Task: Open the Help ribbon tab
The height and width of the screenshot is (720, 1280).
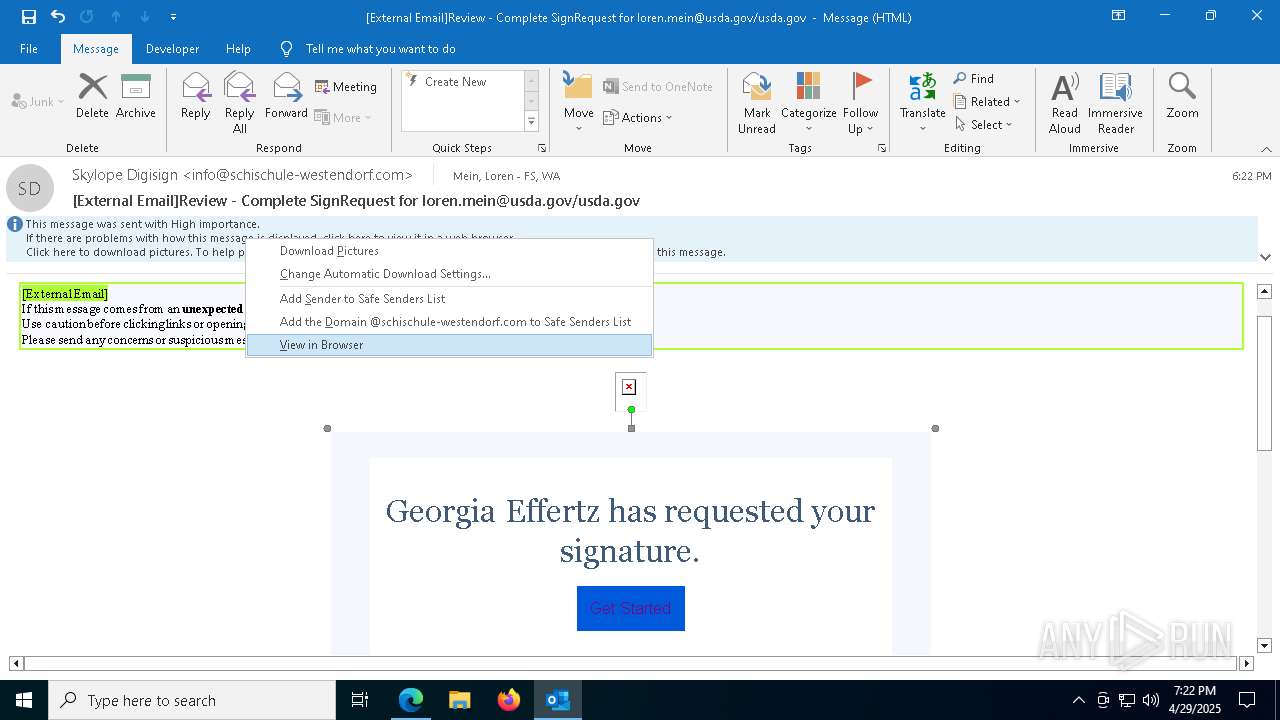Action: pos(238,48)
